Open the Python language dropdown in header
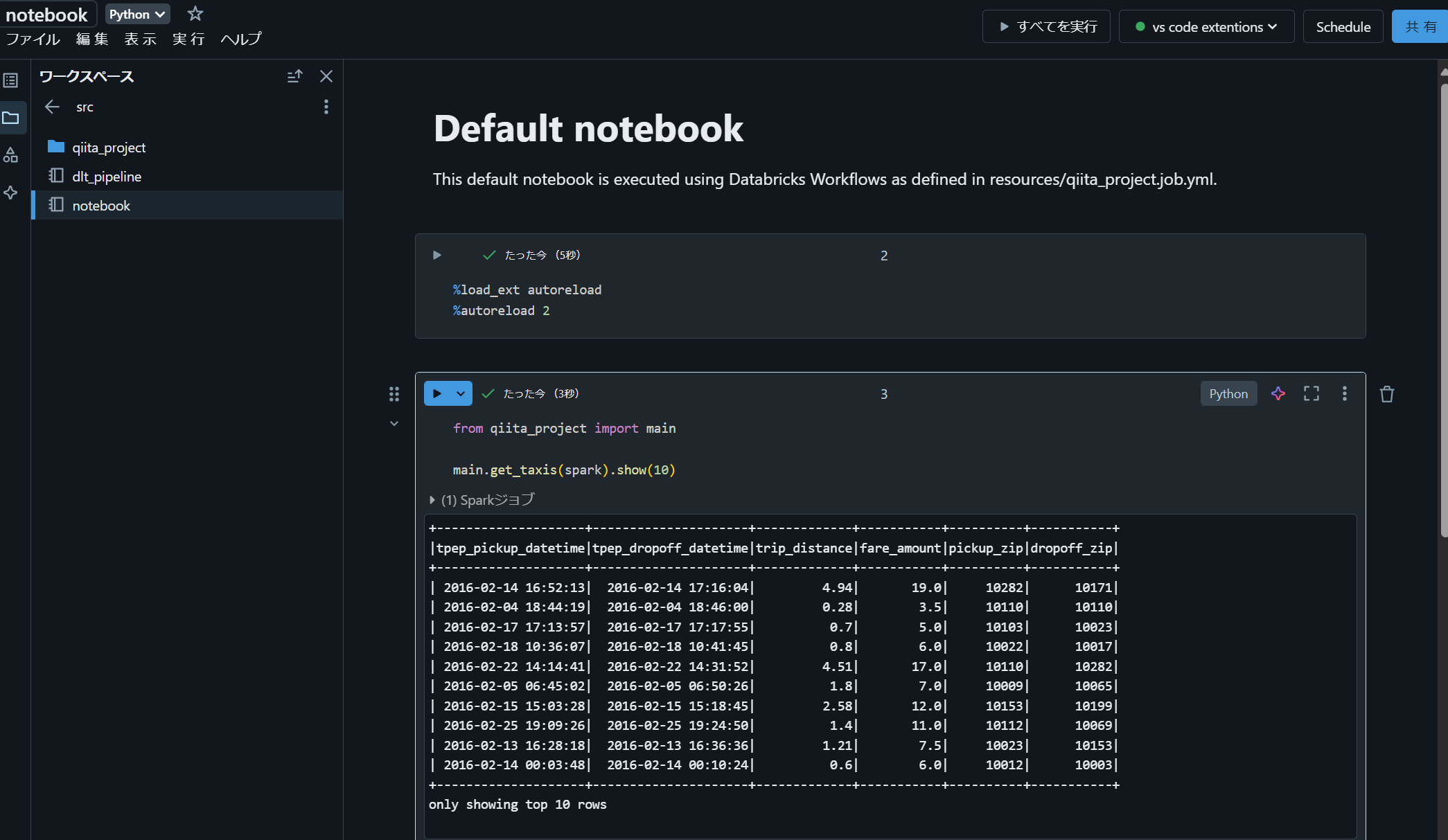 [x=137, y=14]
